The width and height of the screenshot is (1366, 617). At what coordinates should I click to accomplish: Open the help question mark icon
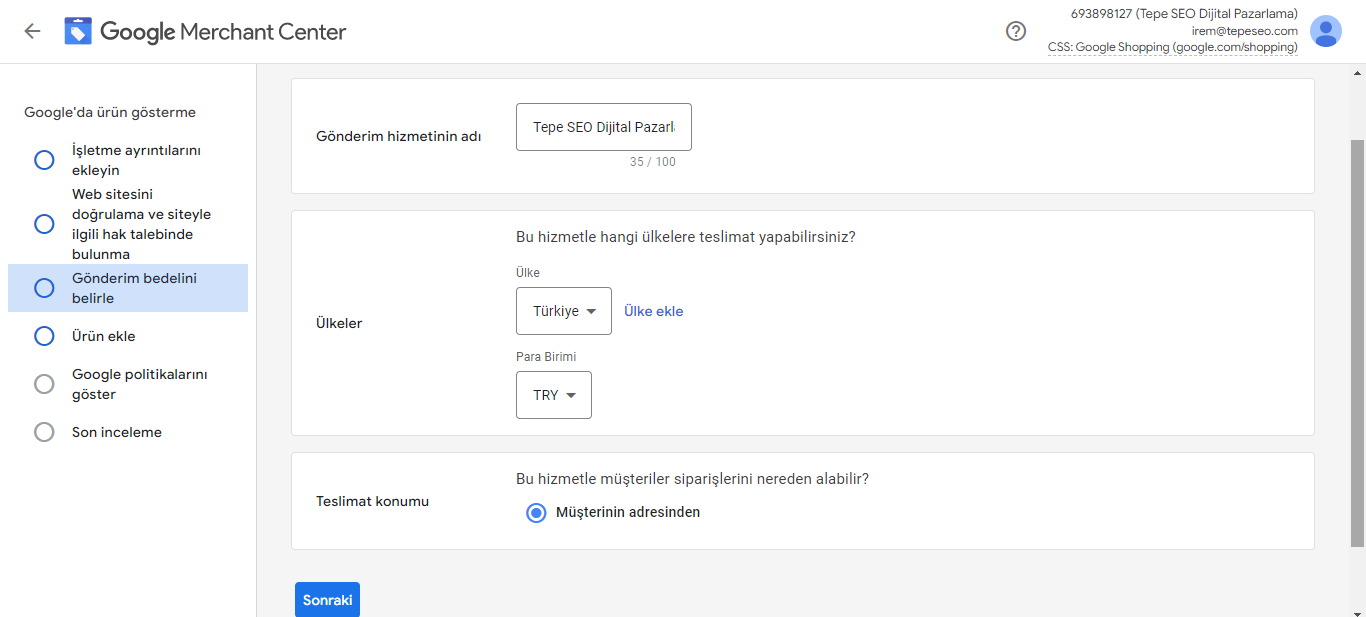pos(1016,31)
